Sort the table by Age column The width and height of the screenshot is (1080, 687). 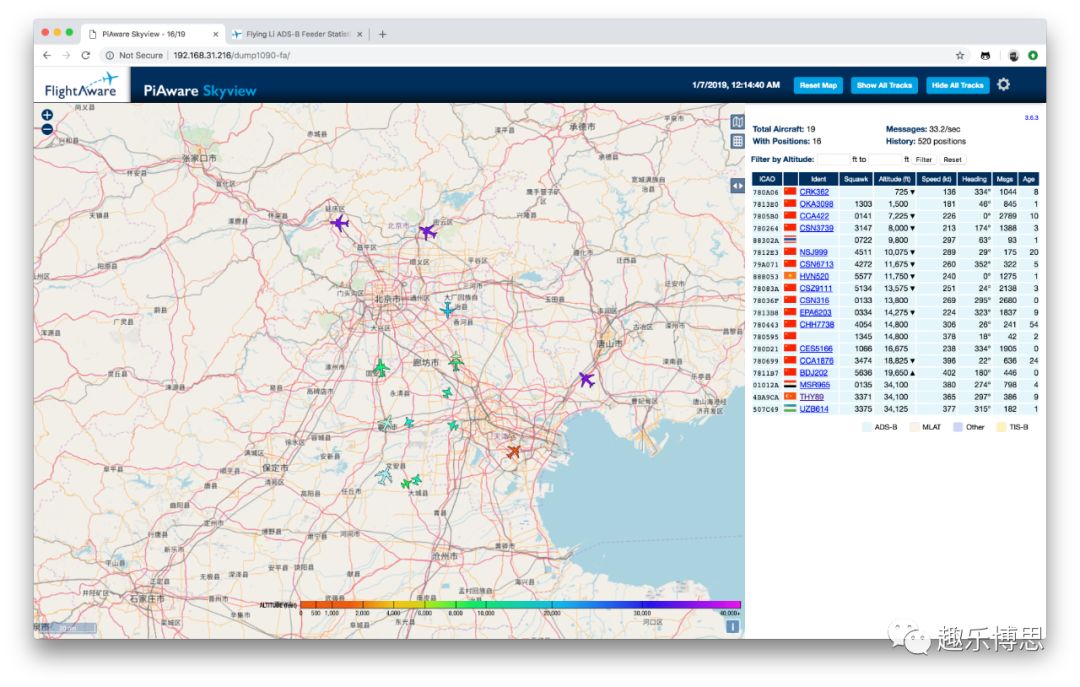point(1029,179)
